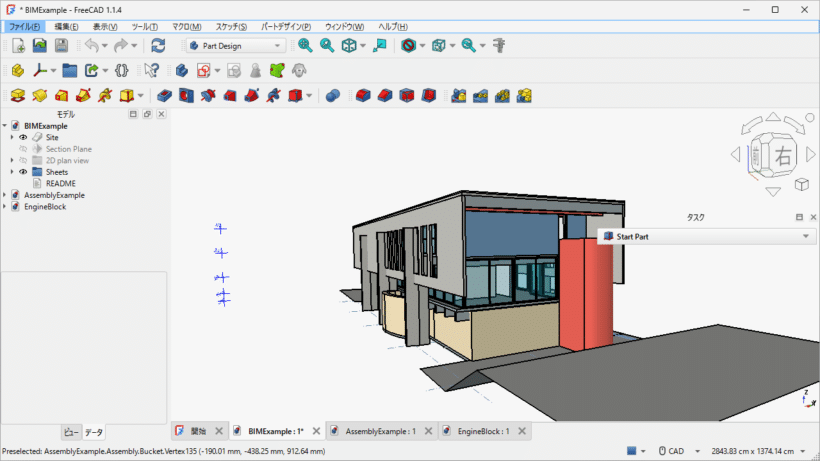Viewport: 820px width, 461px height.
Task: Open the 編集(E) menu
Action: (x=66, y=27)
